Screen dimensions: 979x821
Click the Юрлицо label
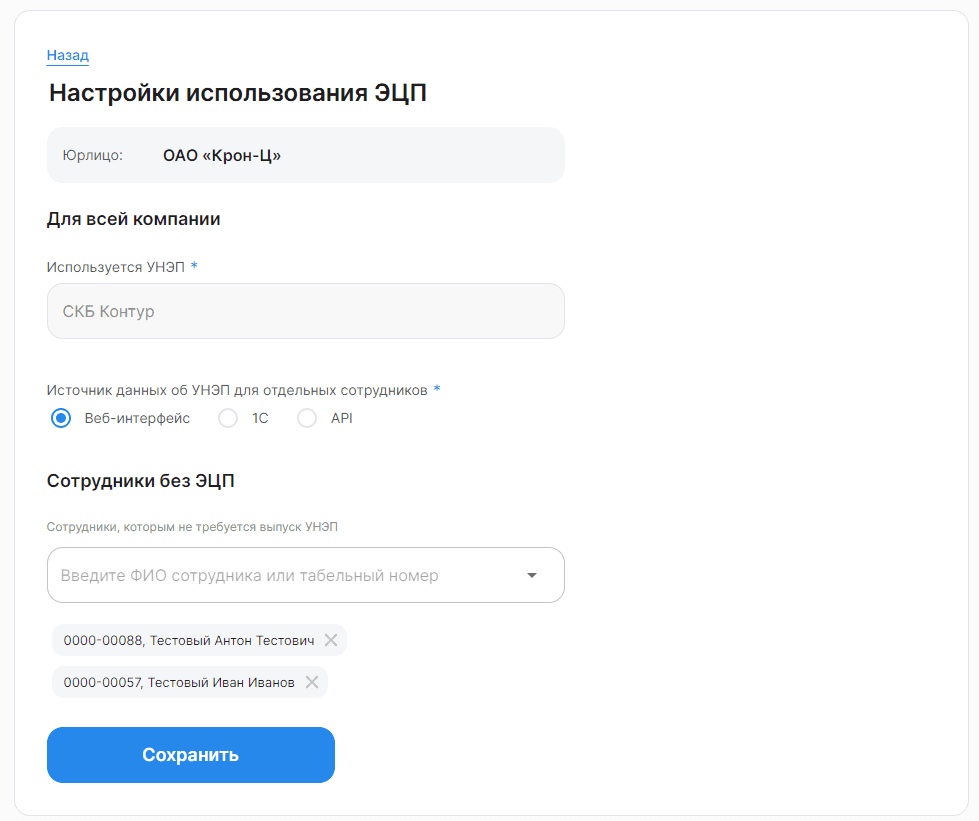point(92,155)
